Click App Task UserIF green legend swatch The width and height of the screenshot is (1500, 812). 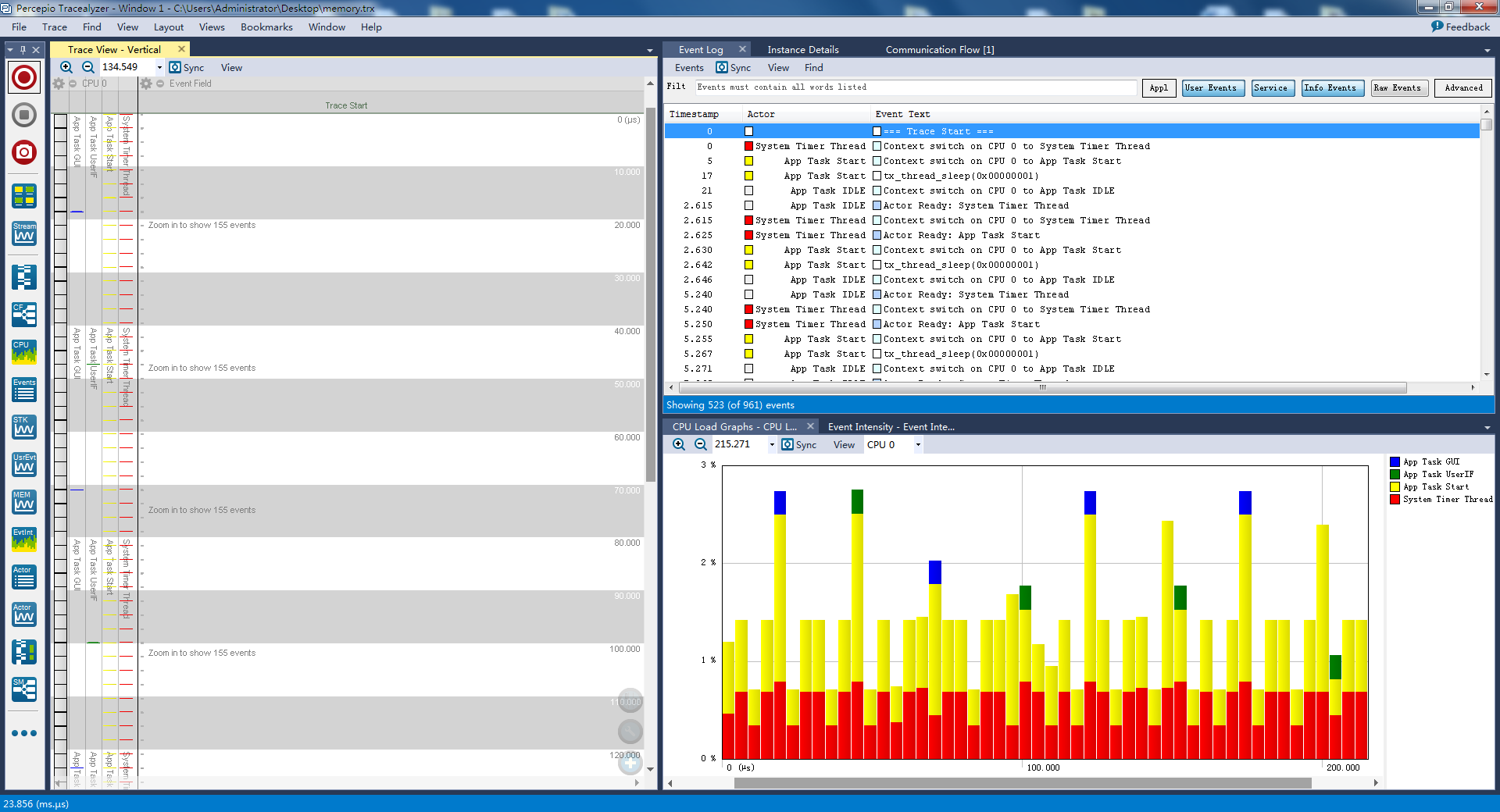click(x=1395, y=475)
